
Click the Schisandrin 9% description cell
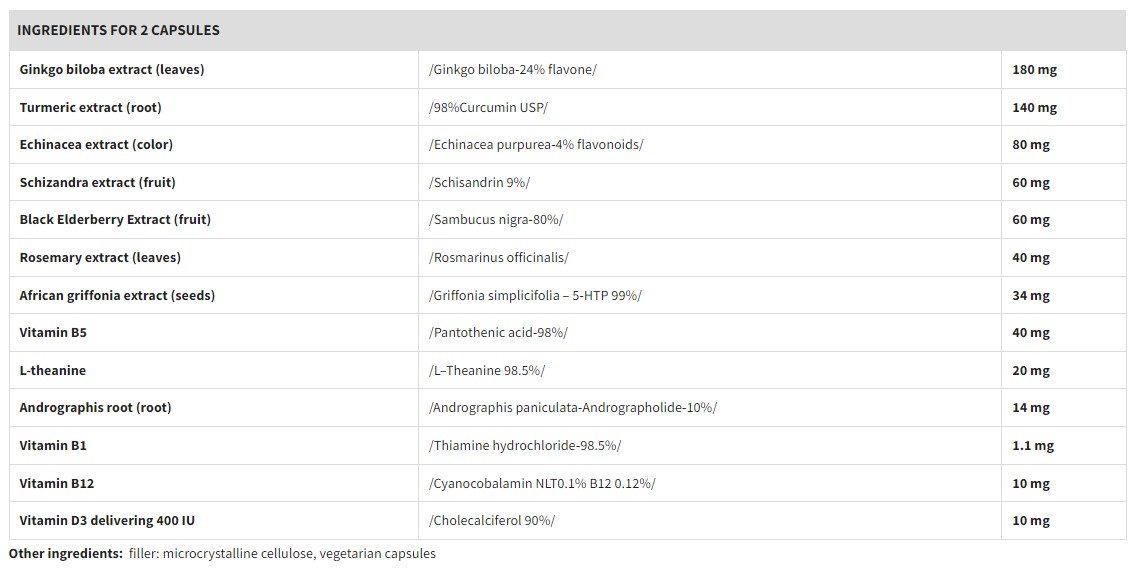[x=479, y=182]
